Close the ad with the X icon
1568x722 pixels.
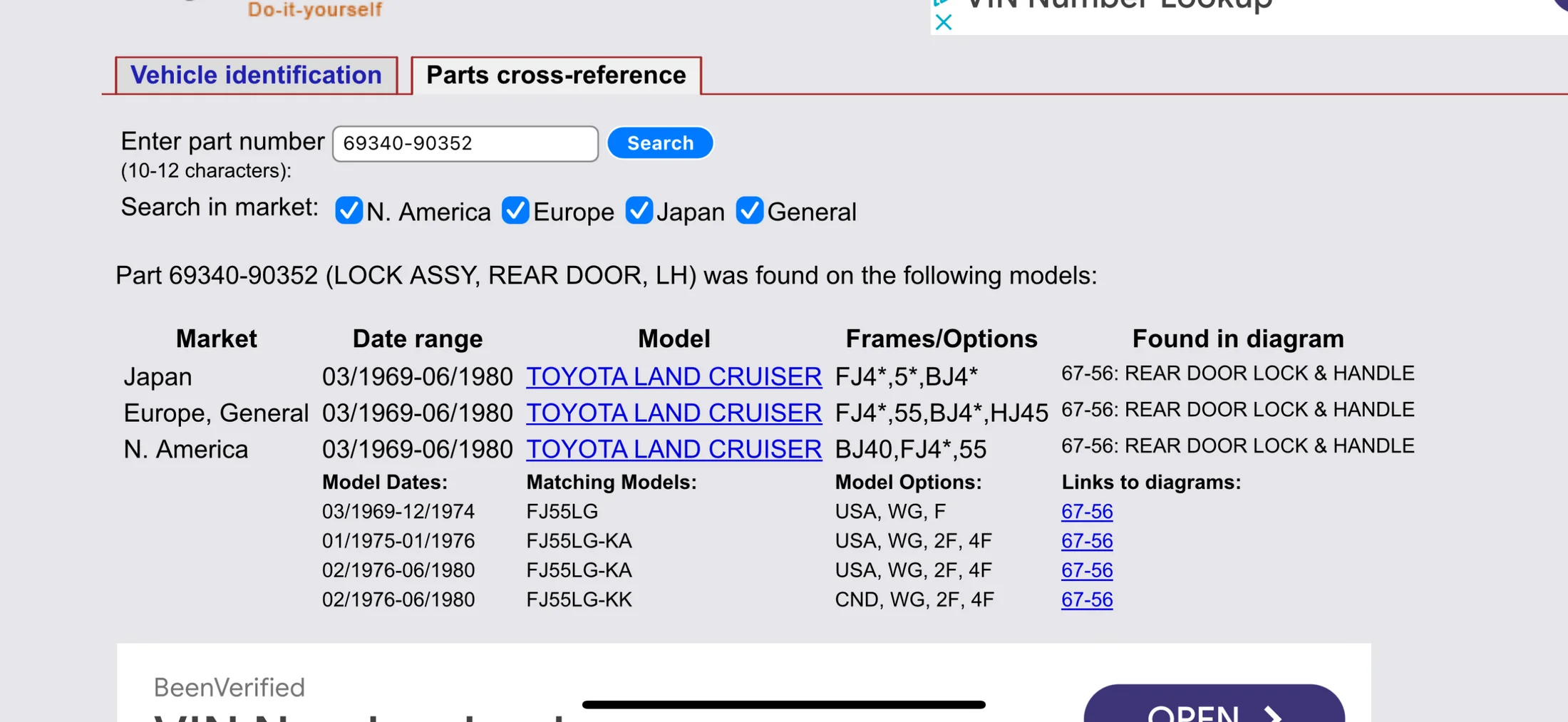[x=943, y=22]
